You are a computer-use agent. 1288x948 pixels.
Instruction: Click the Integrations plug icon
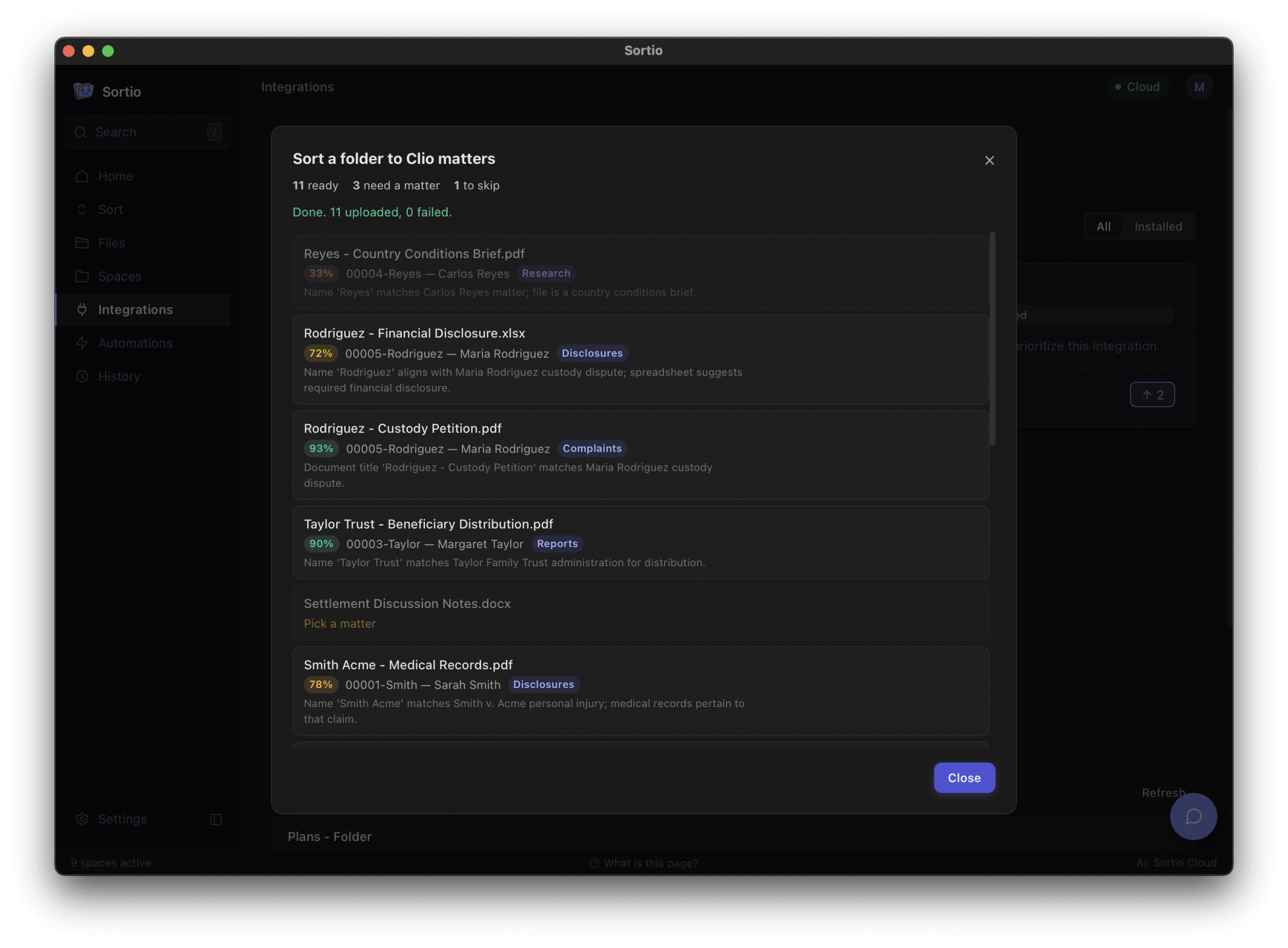tap(82, 309)
